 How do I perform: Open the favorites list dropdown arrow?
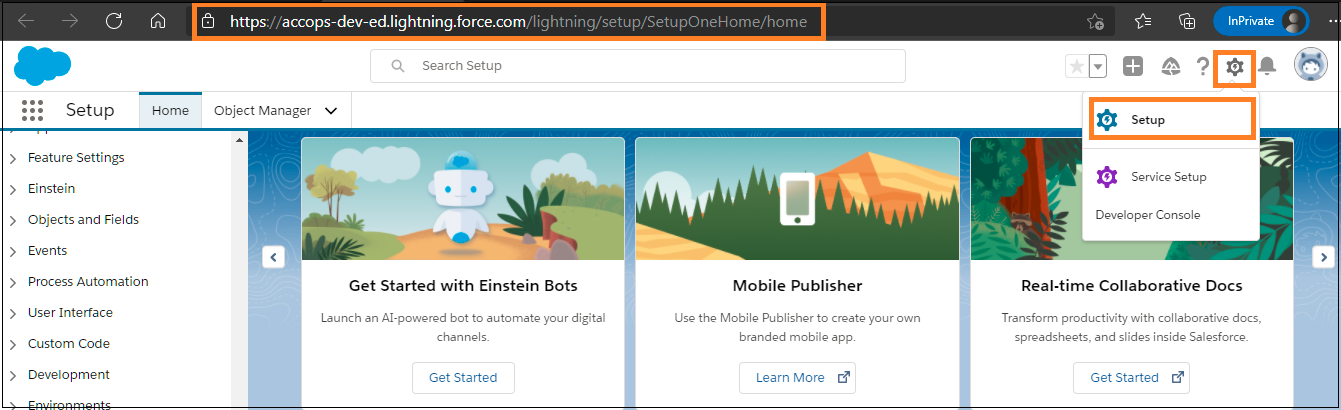click(1098, 67)
